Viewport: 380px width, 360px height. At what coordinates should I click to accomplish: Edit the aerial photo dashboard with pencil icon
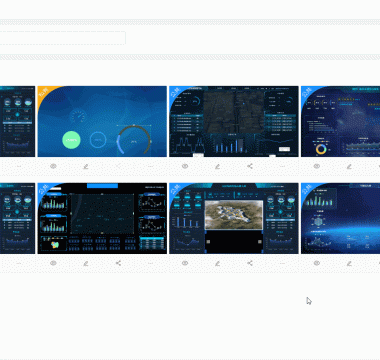[217, 263]
